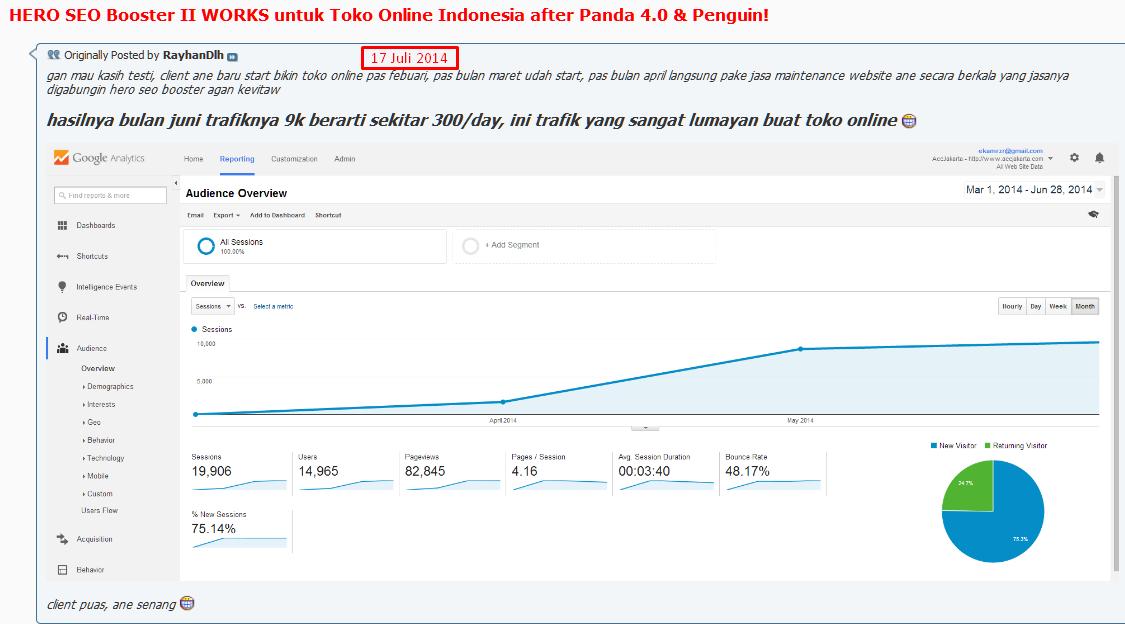This screenshot has width=1125, height=624.
Task: Open RayhanDlh's profile link
Action: 193,55
